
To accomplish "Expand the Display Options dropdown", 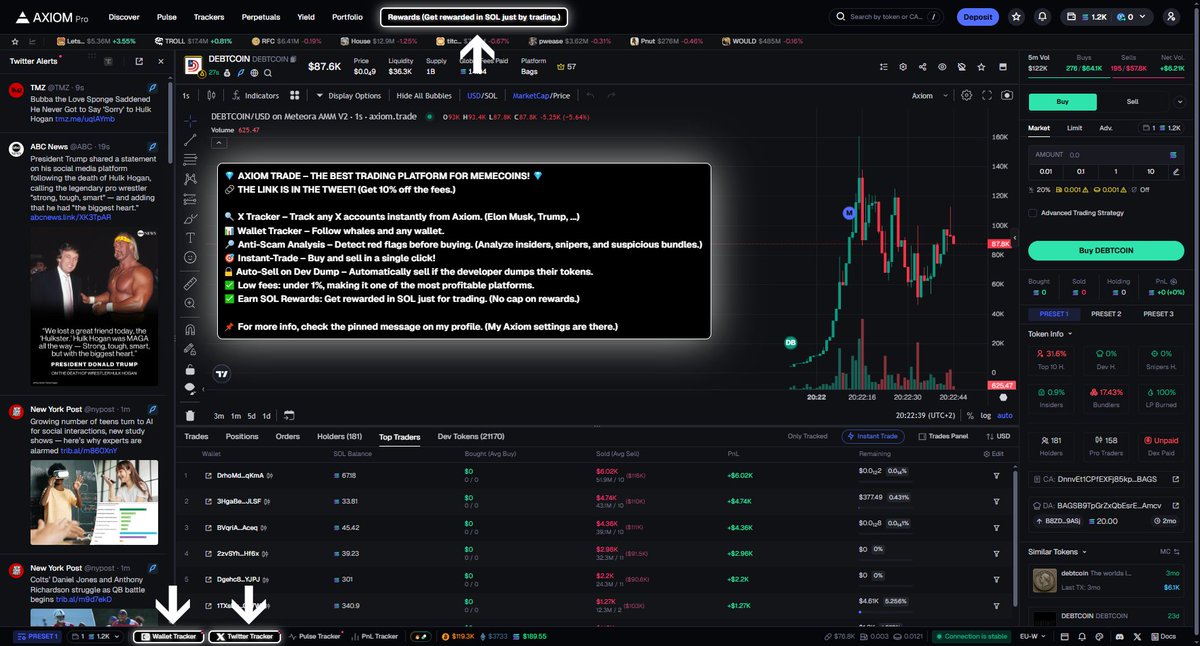I will [348, 96].
